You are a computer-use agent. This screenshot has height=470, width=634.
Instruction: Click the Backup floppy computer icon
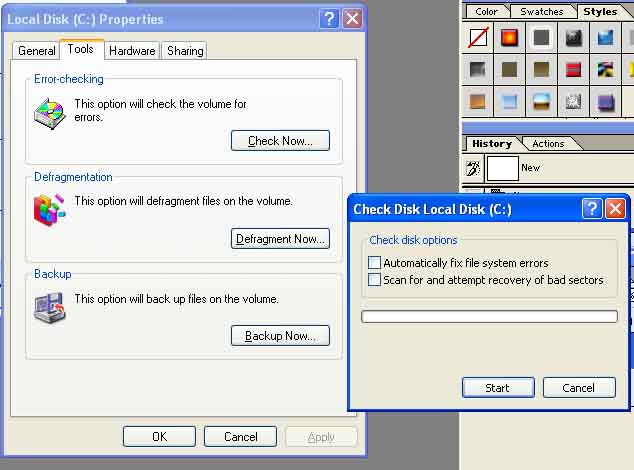[x=50, y=308]
